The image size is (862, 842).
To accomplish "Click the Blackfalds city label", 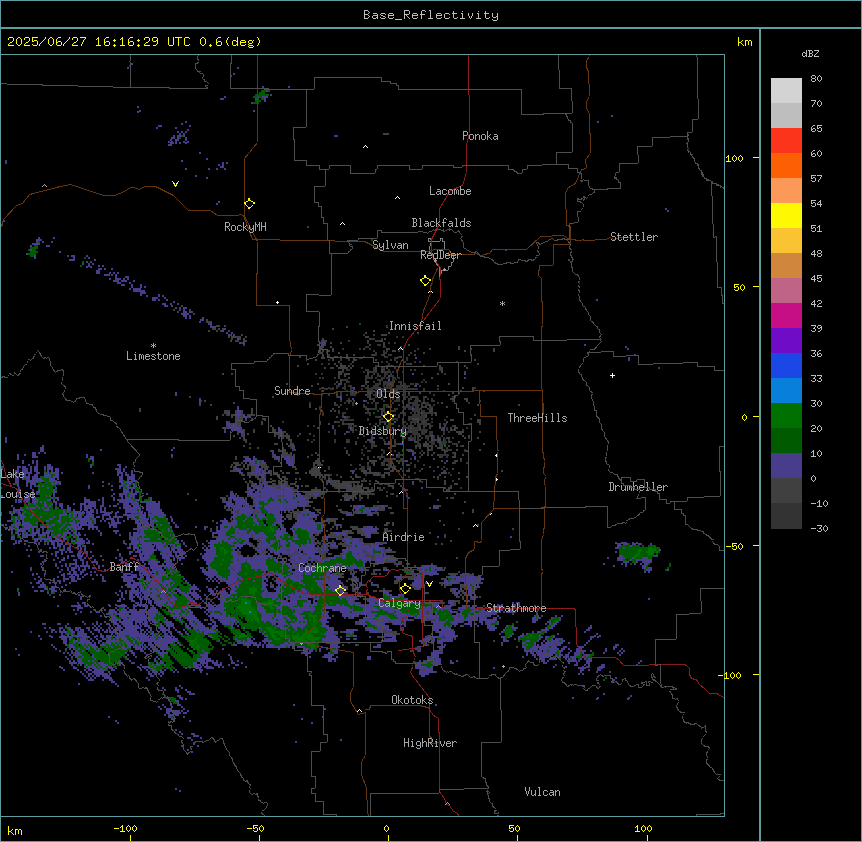I will point(441,223).
